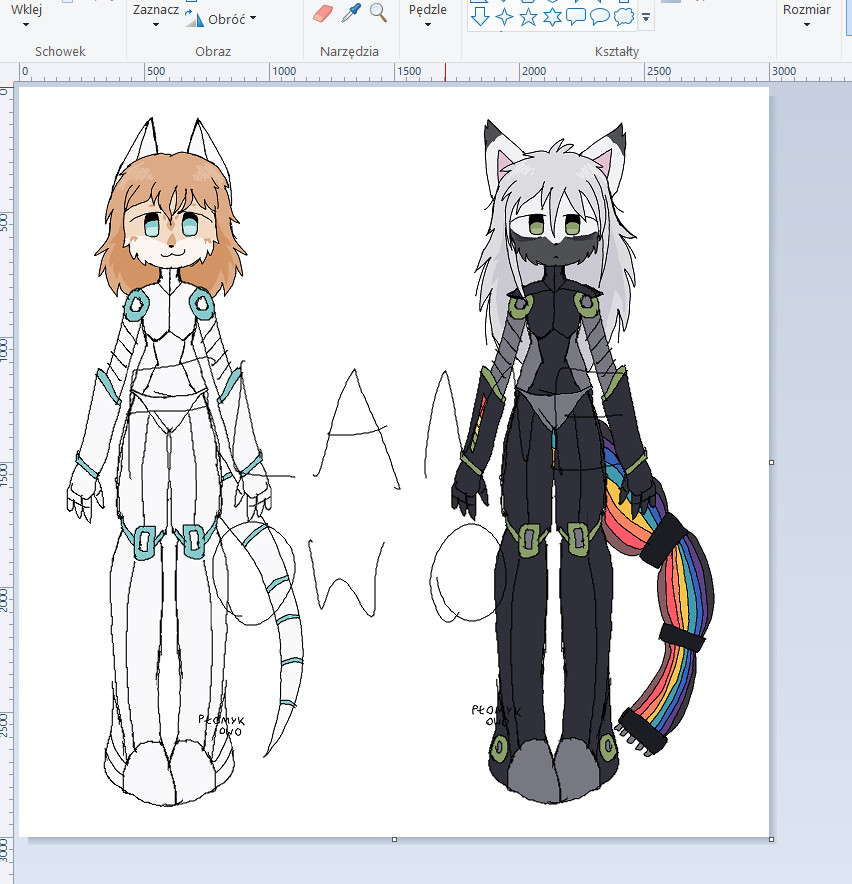852x884 pixels.
Task: Select the rounded rectangle callout shape
Action: tap(576, 16)
